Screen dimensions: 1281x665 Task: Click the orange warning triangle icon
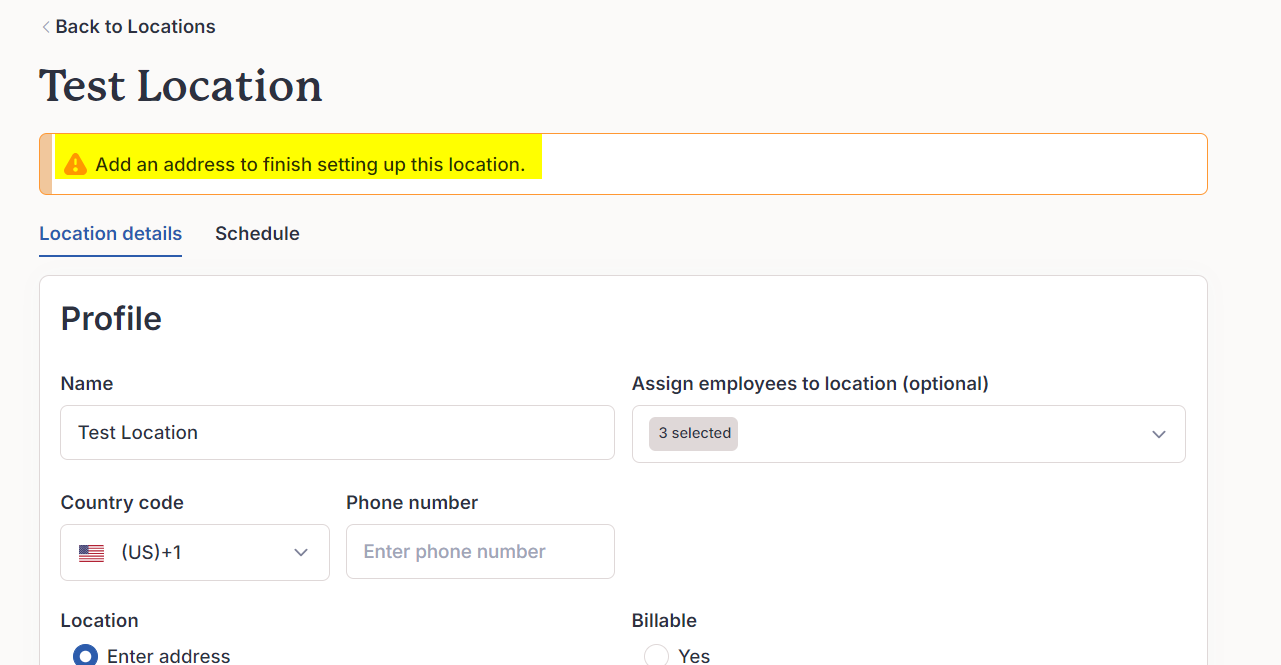click(x=75, y=164)
